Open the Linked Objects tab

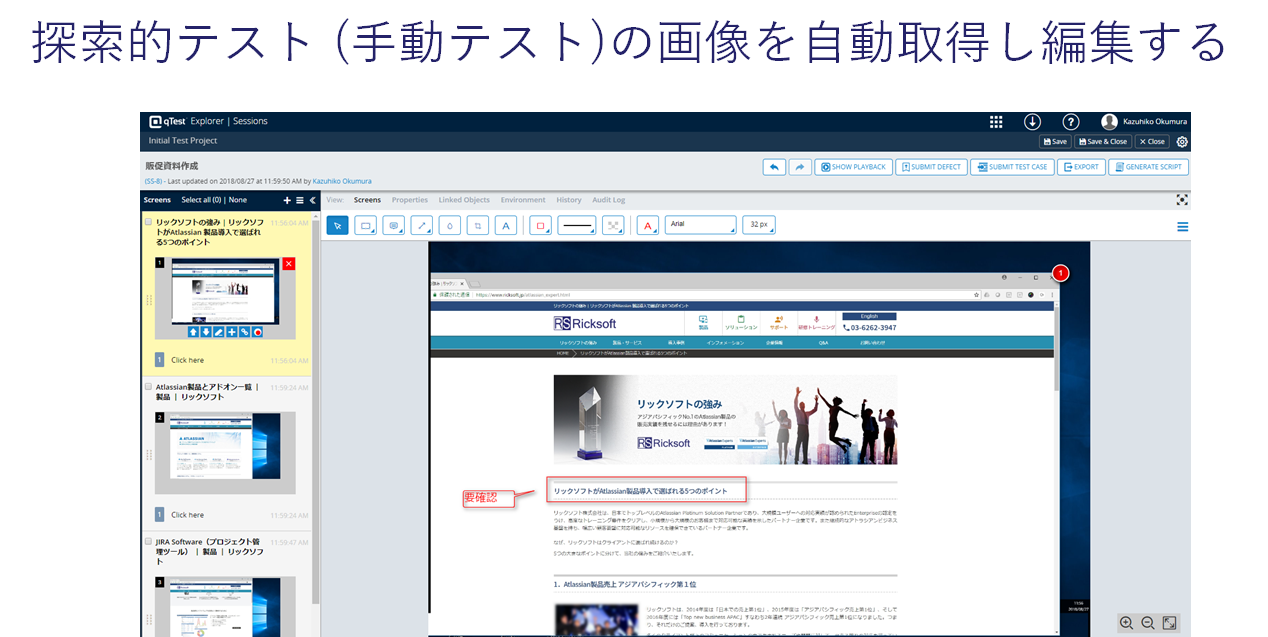(x=464, y=200)
